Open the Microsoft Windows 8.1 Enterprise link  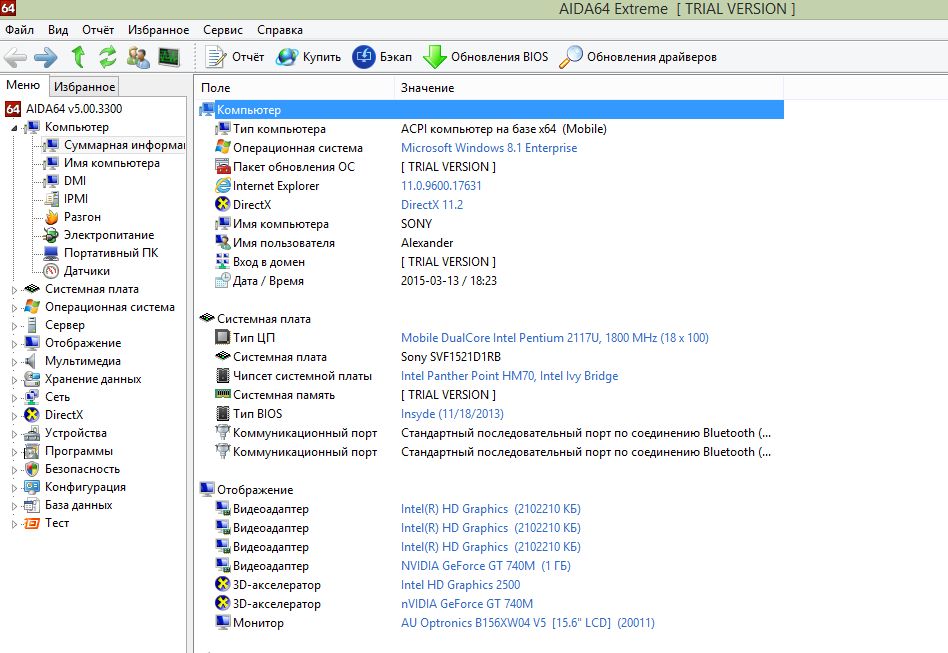tap(489, 148)
